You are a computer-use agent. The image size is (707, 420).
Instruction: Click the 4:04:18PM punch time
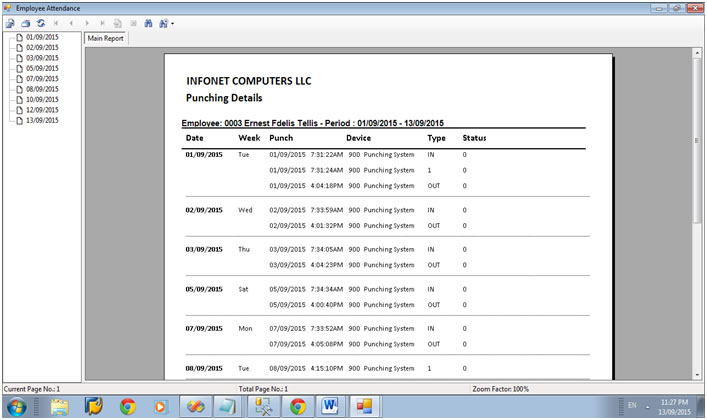point(326,186)
